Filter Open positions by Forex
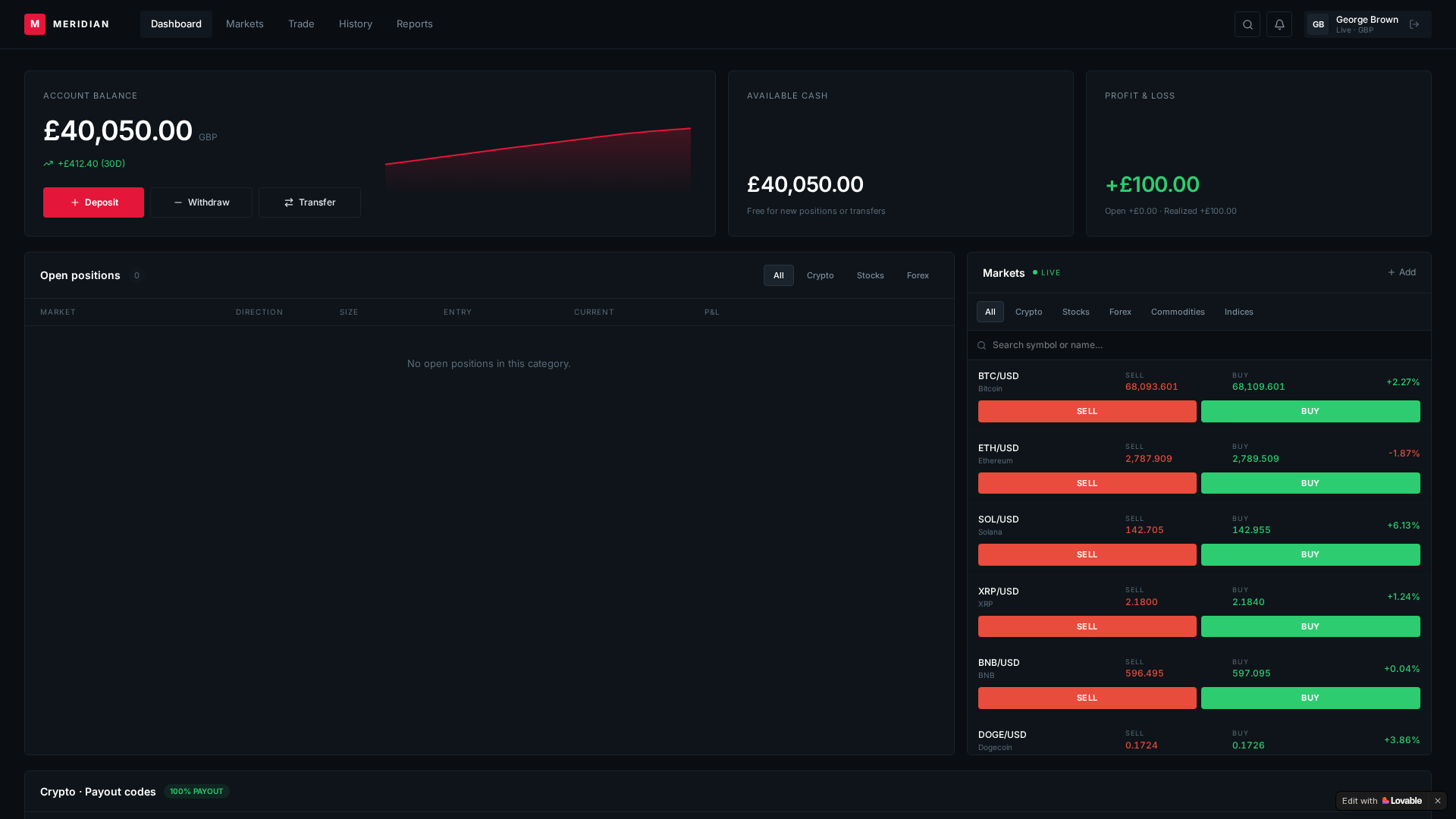This screenshot has height=819, width=1456. point(918,275)
